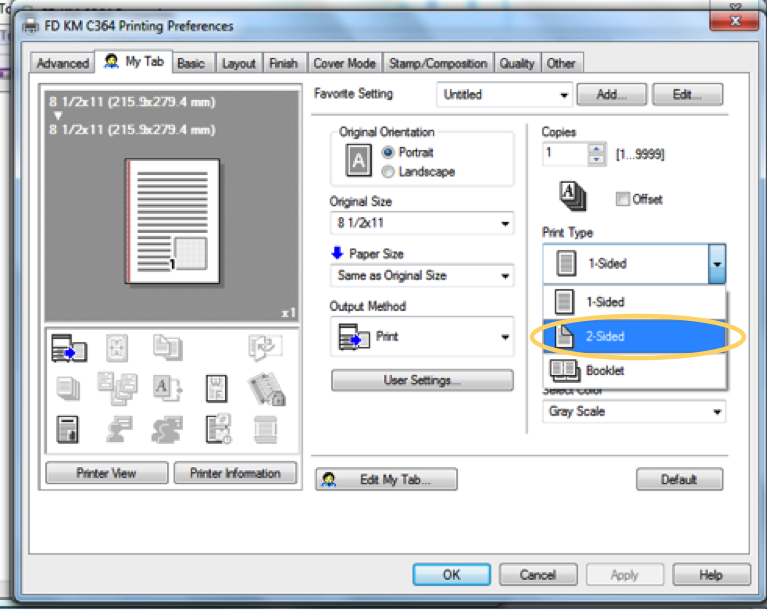Image resolution: width=768 pixels, height=610 pixels.
Task: Click the print output icon with blue arrow
Action: (x=69, y=348)
